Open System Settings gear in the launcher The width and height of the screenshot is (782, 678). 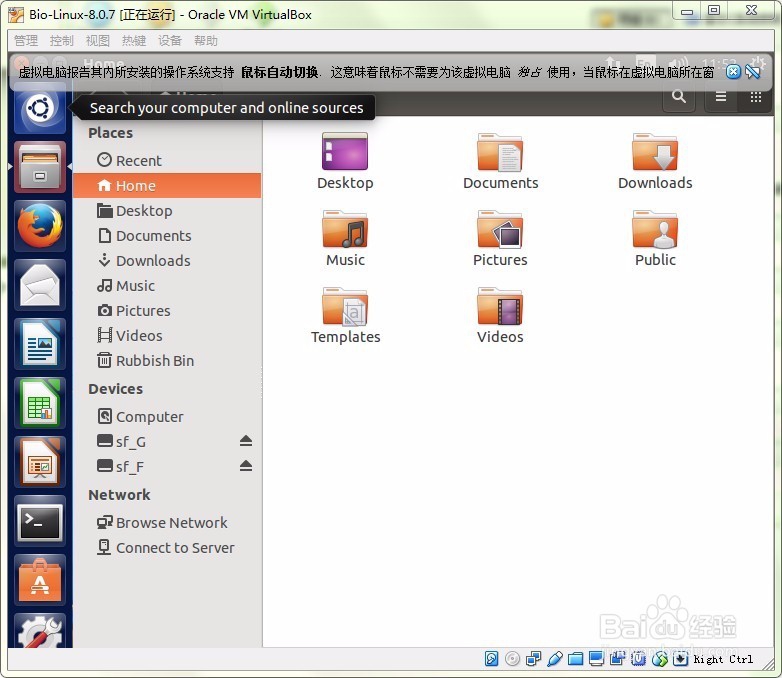point(40,631)
